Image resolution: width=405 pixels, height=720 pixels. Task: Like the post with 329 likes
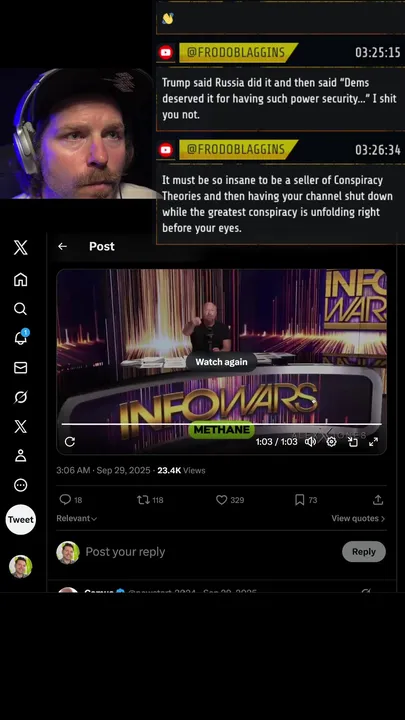point(230,500)
